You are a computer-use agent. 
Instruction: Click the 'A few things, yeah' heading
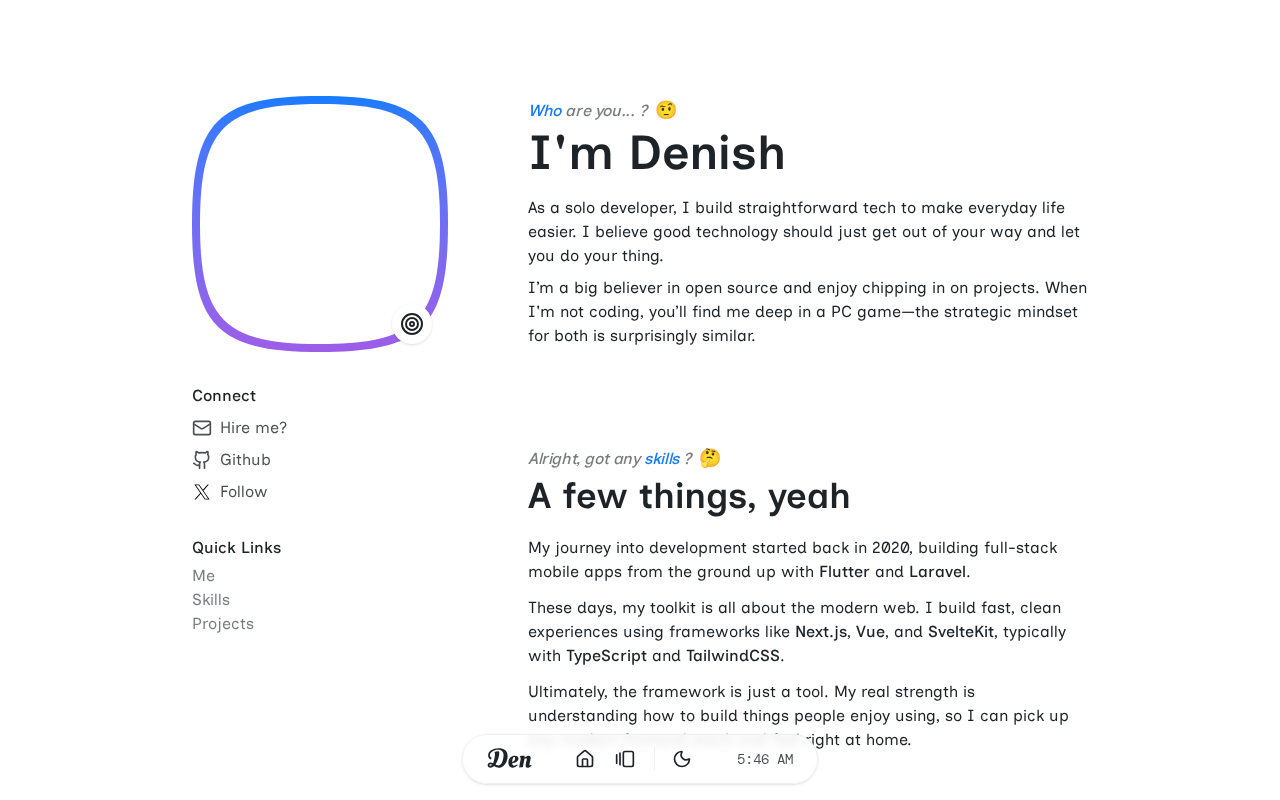[x=689, y=496]
